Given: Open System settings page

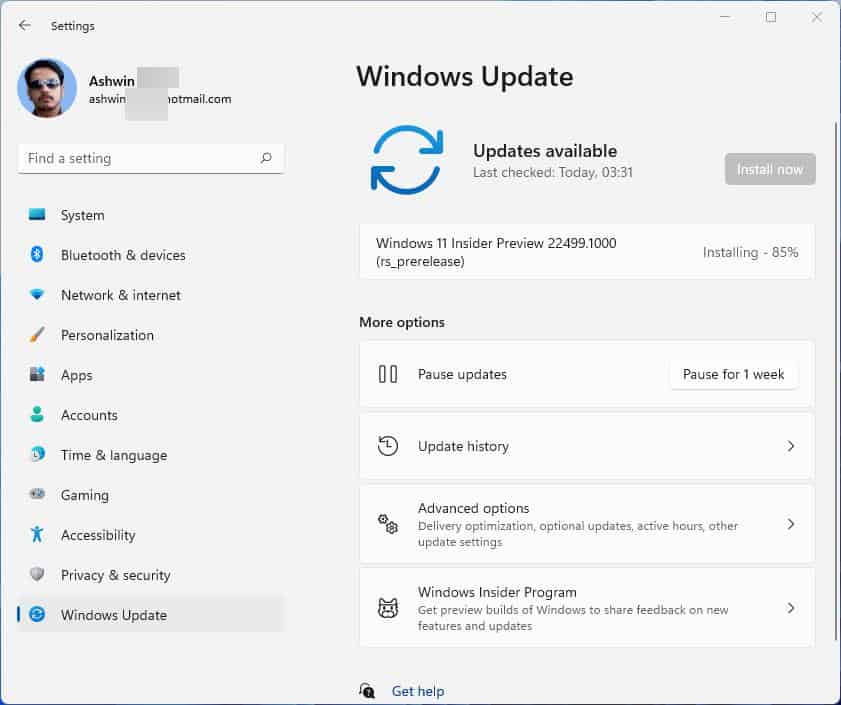Looking at the screenshot, I should click(151, 215).
